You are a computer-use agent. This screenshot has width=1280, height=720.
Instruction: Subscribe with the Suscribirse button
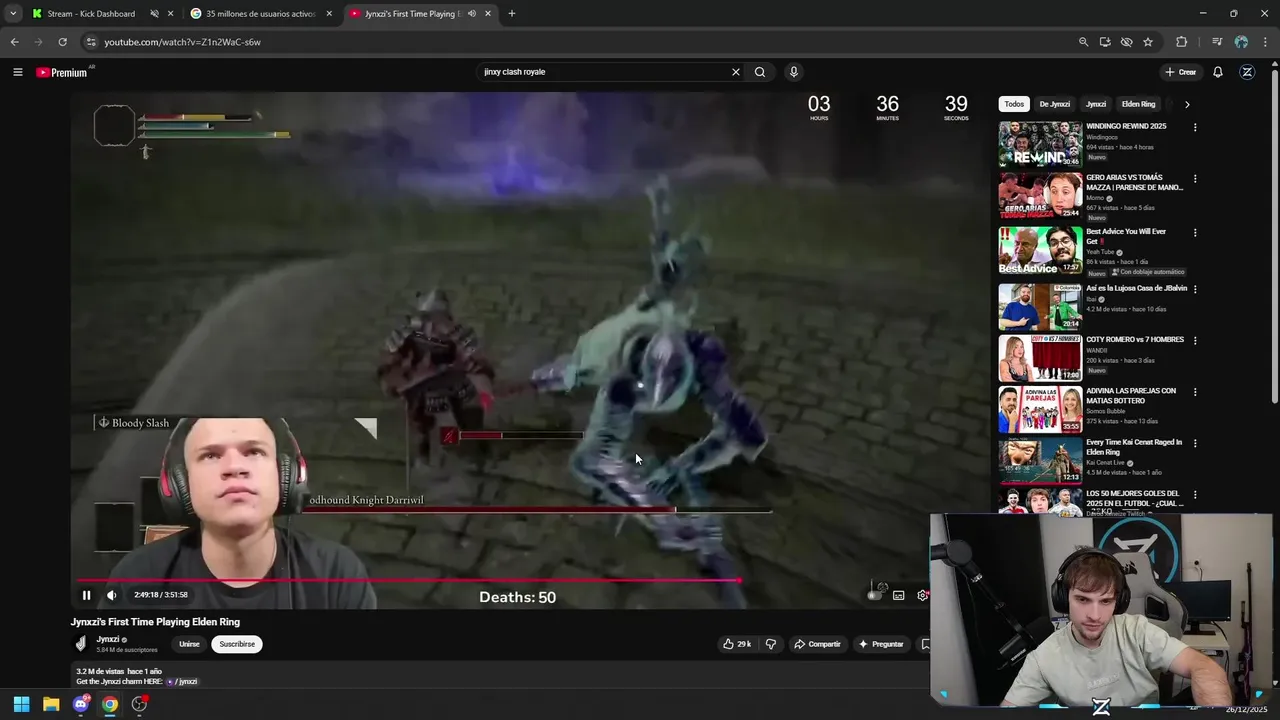237,644
